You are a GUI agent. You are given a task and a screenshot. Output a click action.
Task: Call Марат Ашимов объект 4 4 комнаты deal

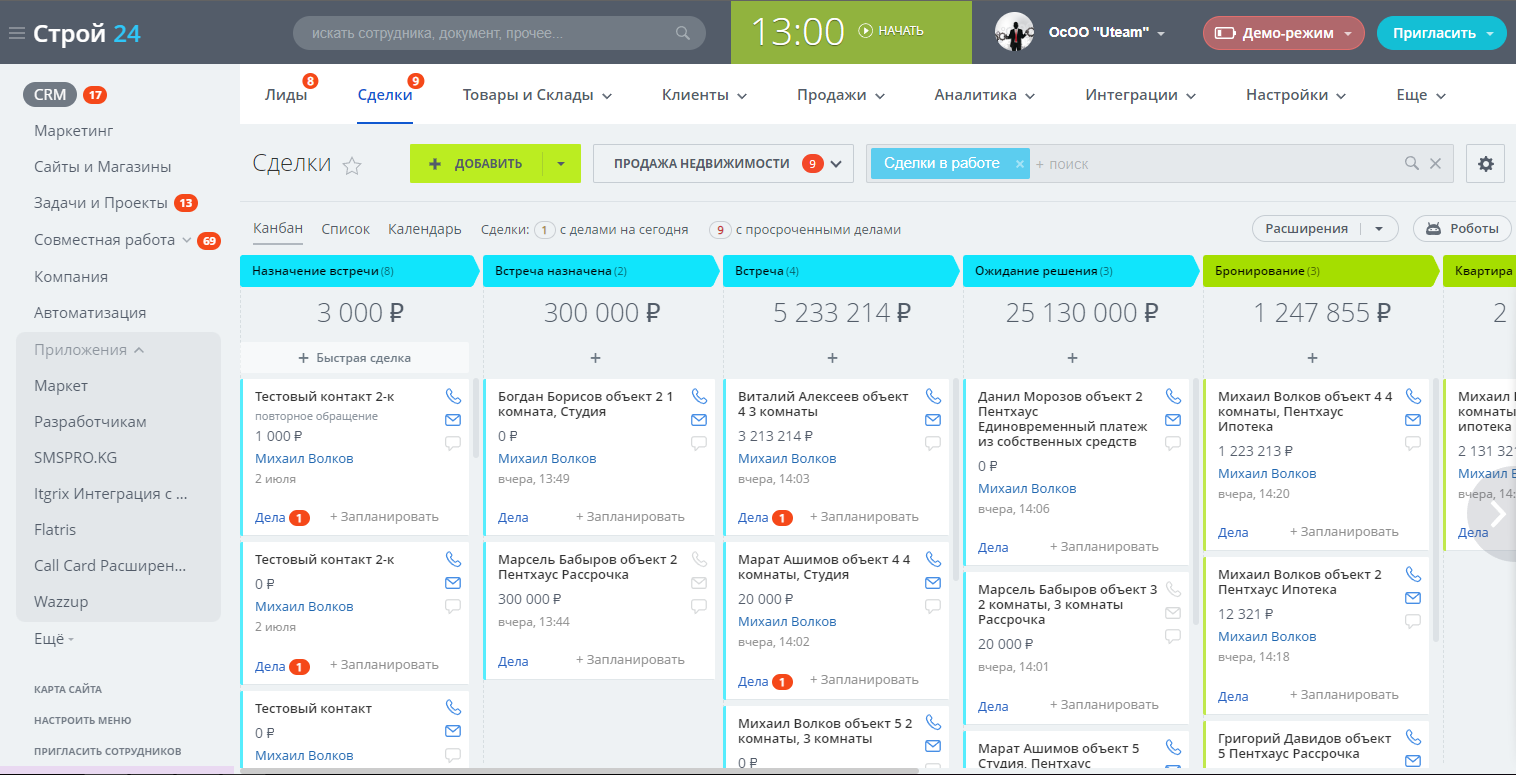coord(933,559)
